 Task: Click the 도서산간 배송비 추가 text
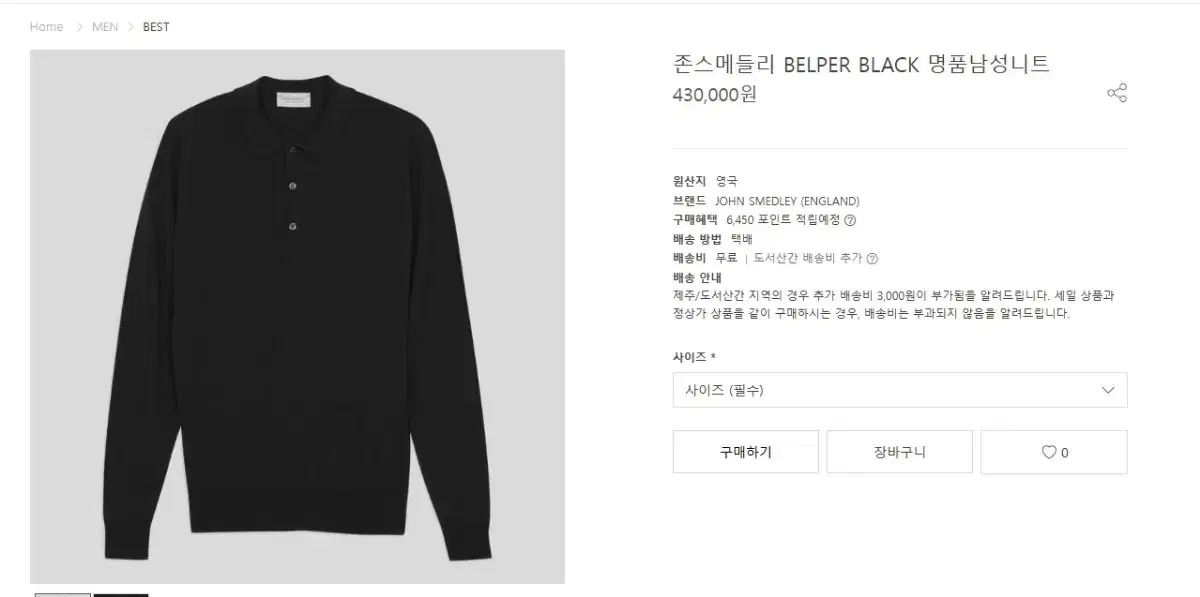808,258
